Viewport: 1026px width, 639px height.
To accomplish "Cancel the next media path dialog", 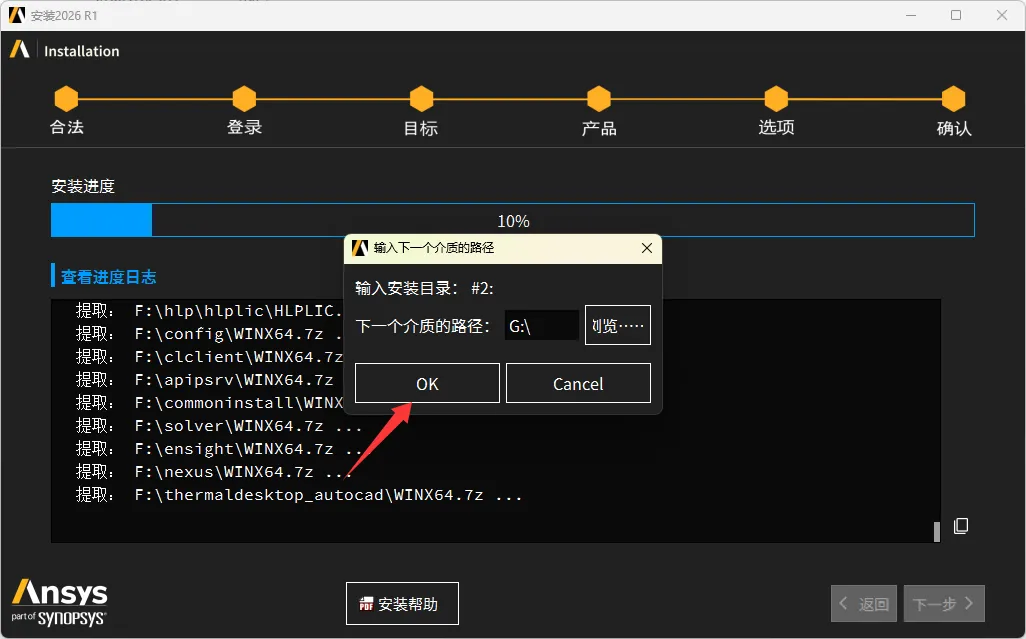I will pos(578,383).
